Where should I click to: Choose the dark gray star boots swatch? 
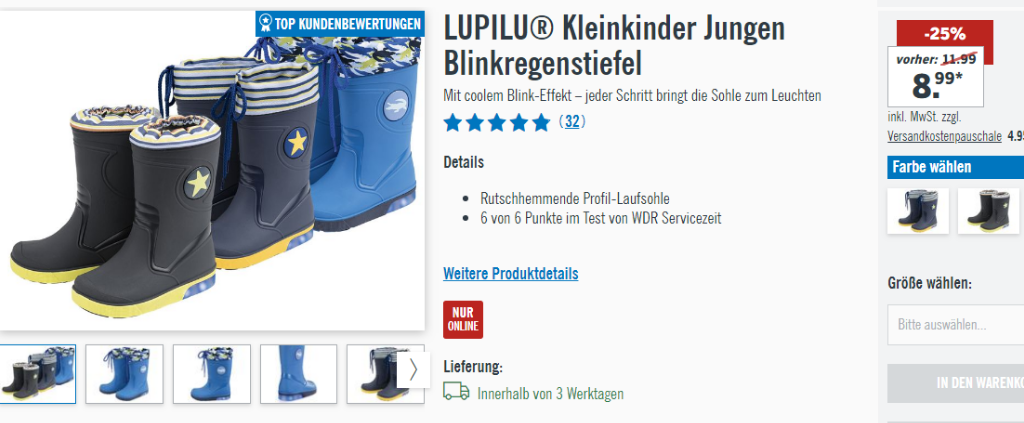click(x=989, y=210)
